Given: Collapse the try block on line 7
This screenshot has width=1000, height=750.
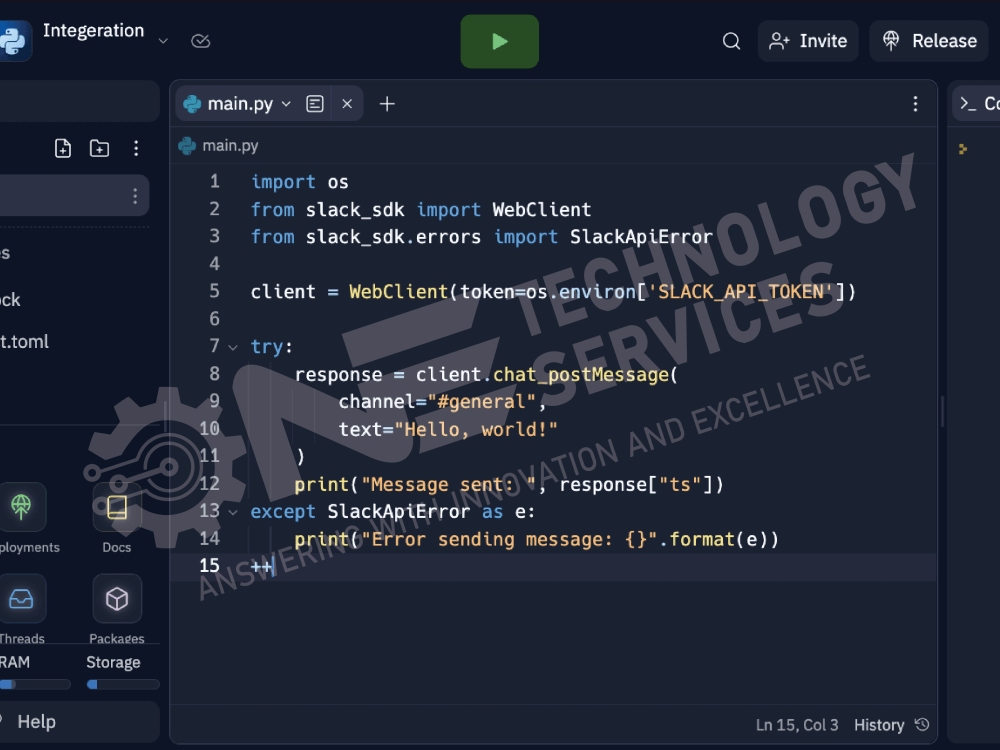Looking at the screenshot, I should [x=232, y=346].
